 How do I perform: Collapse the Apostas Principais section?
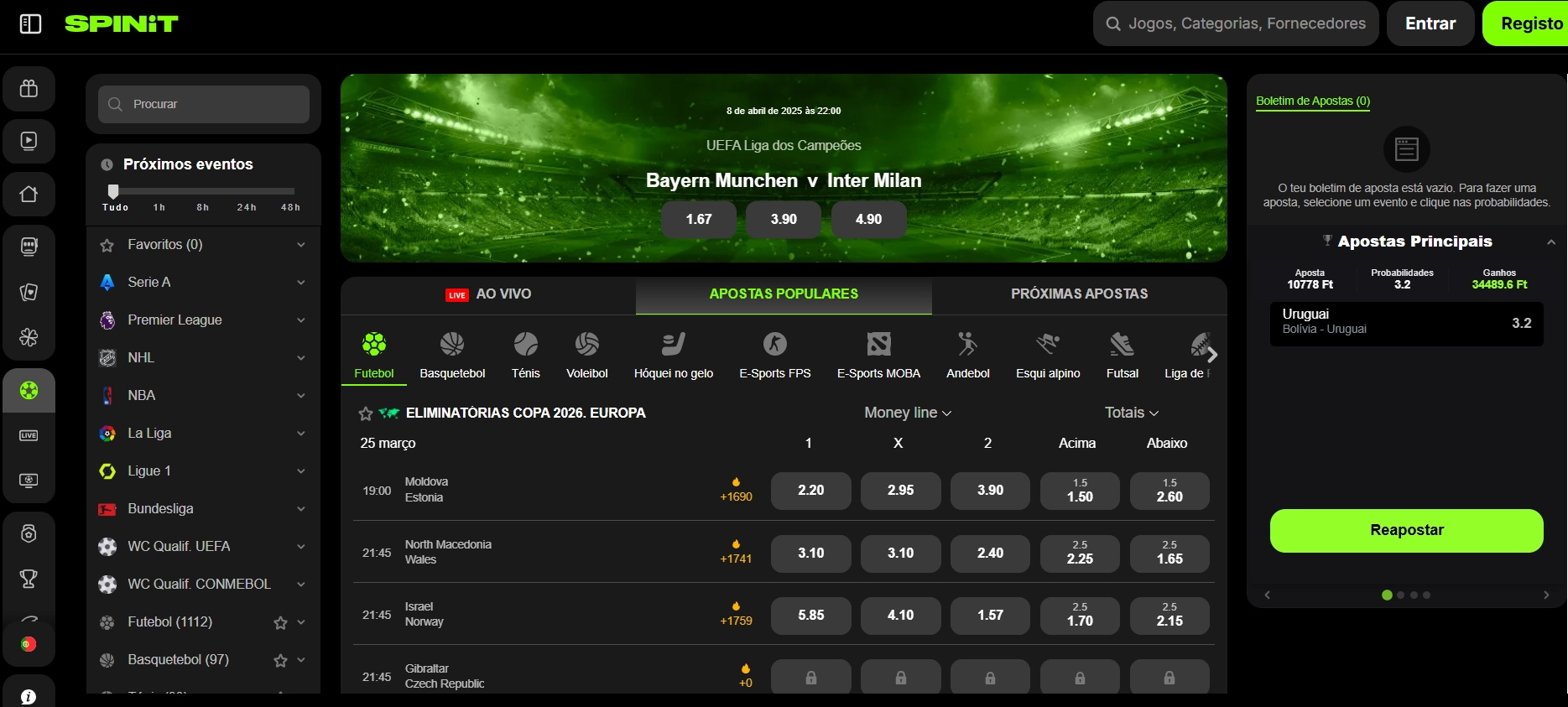1551,242
